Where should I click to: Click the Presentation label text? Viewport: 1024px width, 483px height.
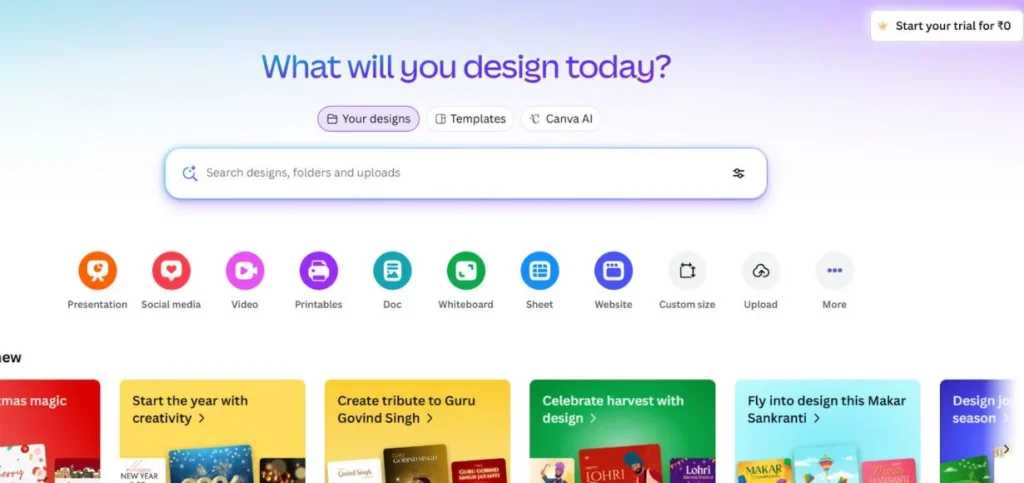[x=97, y=304]
